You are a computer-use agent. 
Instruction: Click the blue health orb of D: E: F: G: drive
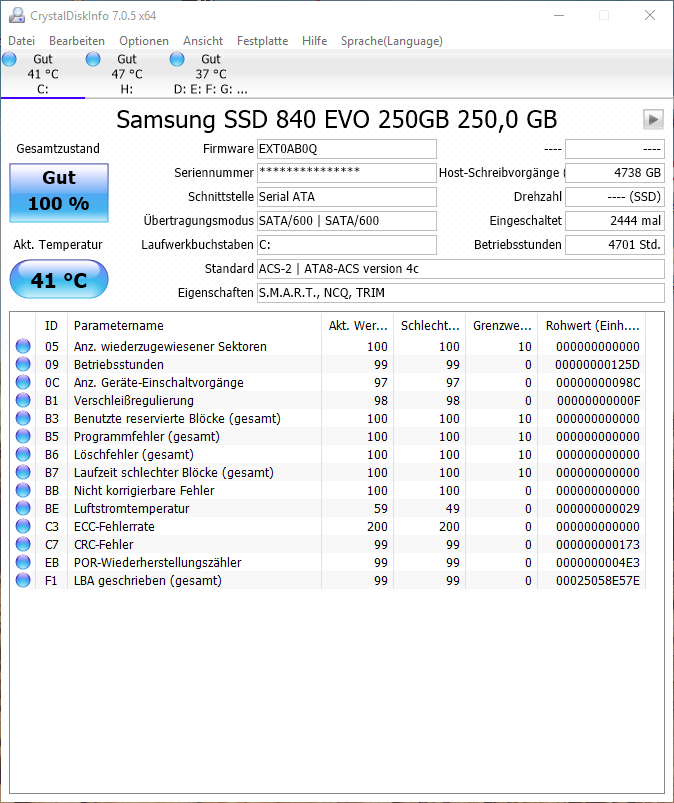tap(177, 59)
